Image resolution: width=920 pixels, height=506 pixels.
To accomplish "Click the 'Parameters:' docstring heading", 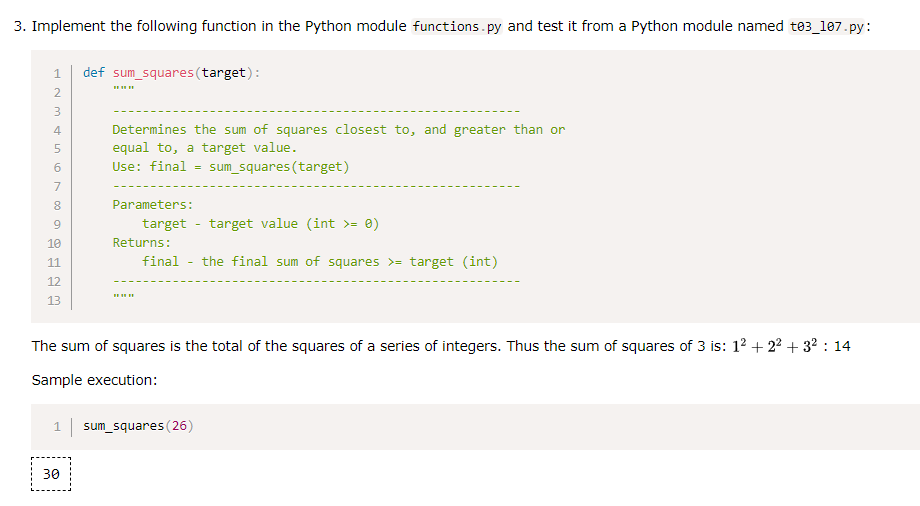I will 153,205.
